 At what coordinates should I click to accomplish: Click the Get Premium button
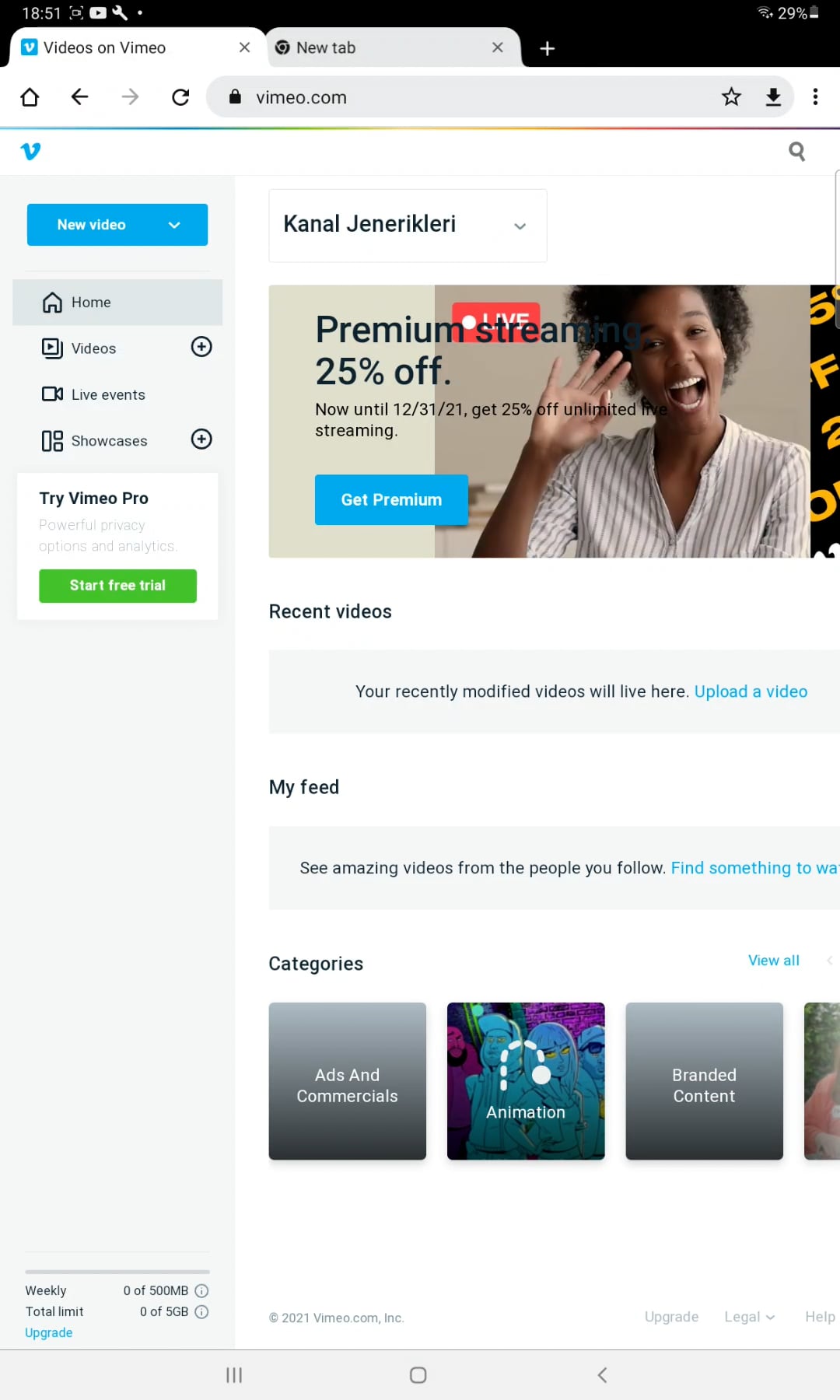(x=391, y=500)
